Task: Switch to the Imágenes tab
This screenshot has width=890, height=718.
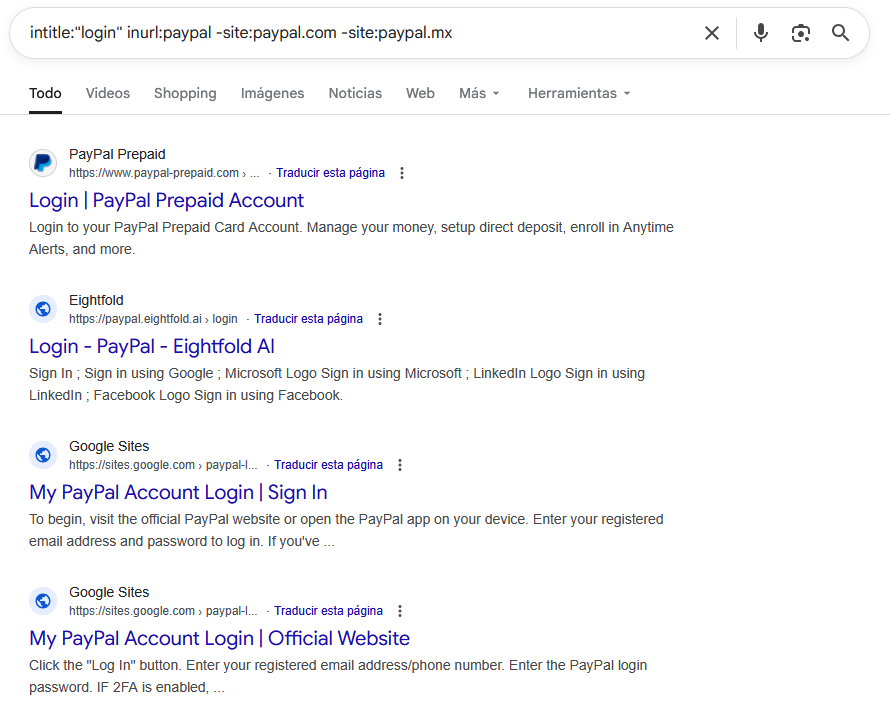Action: click(272, 93)
